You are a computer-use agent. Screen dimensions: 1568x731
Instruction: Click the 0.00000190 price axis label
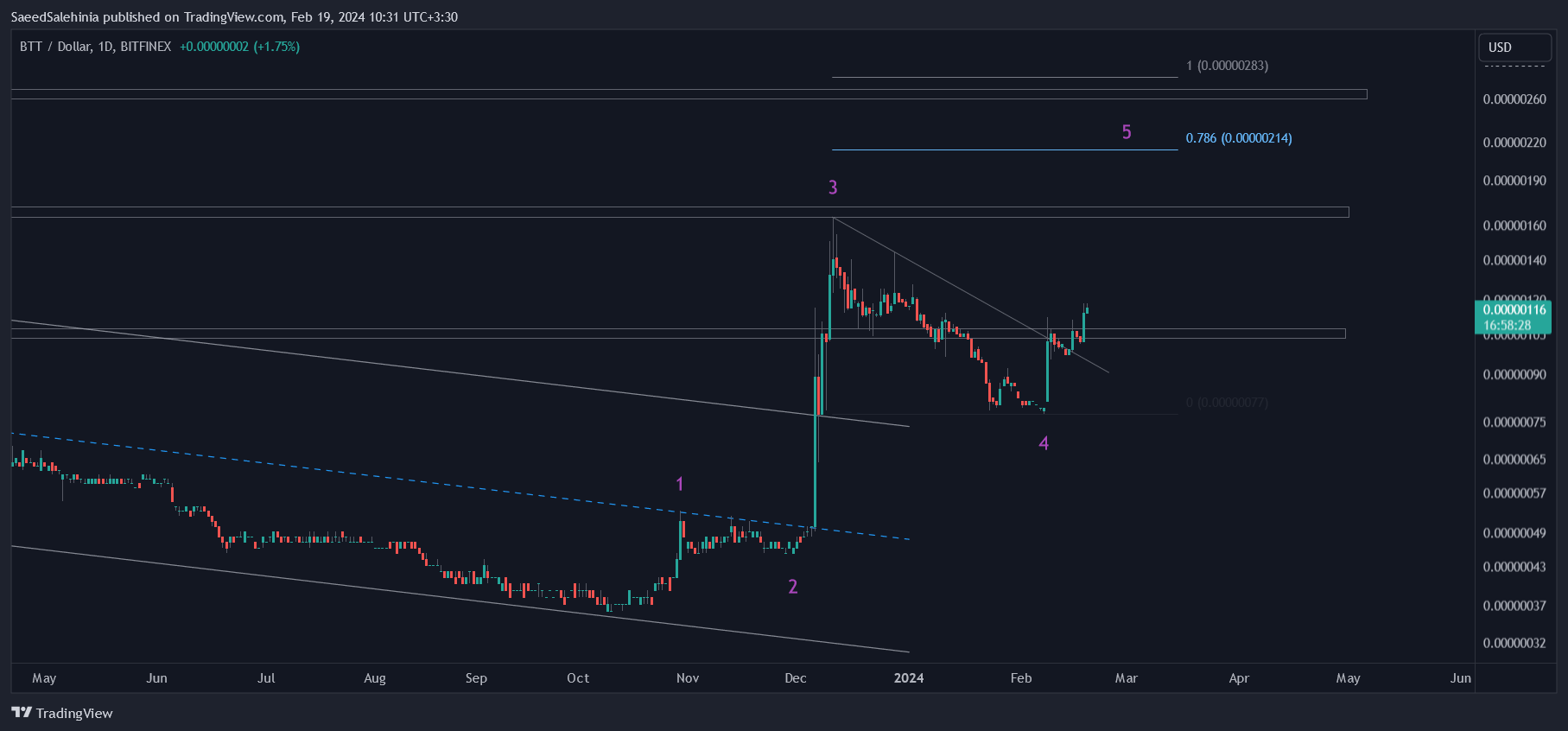(x=1514, y=181)
